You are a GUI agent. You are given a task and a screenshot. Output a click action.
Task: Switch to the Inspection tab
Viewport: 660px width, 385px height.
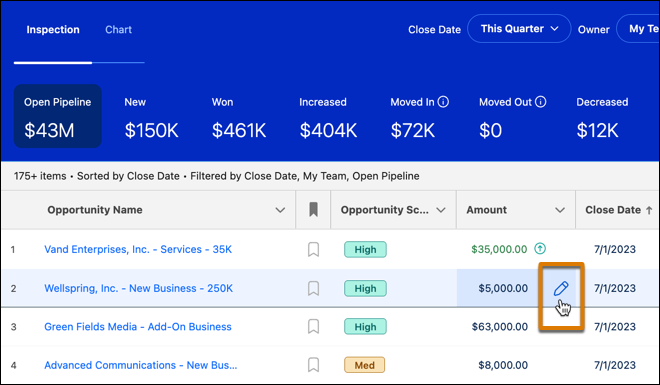(x=53, y=29)
